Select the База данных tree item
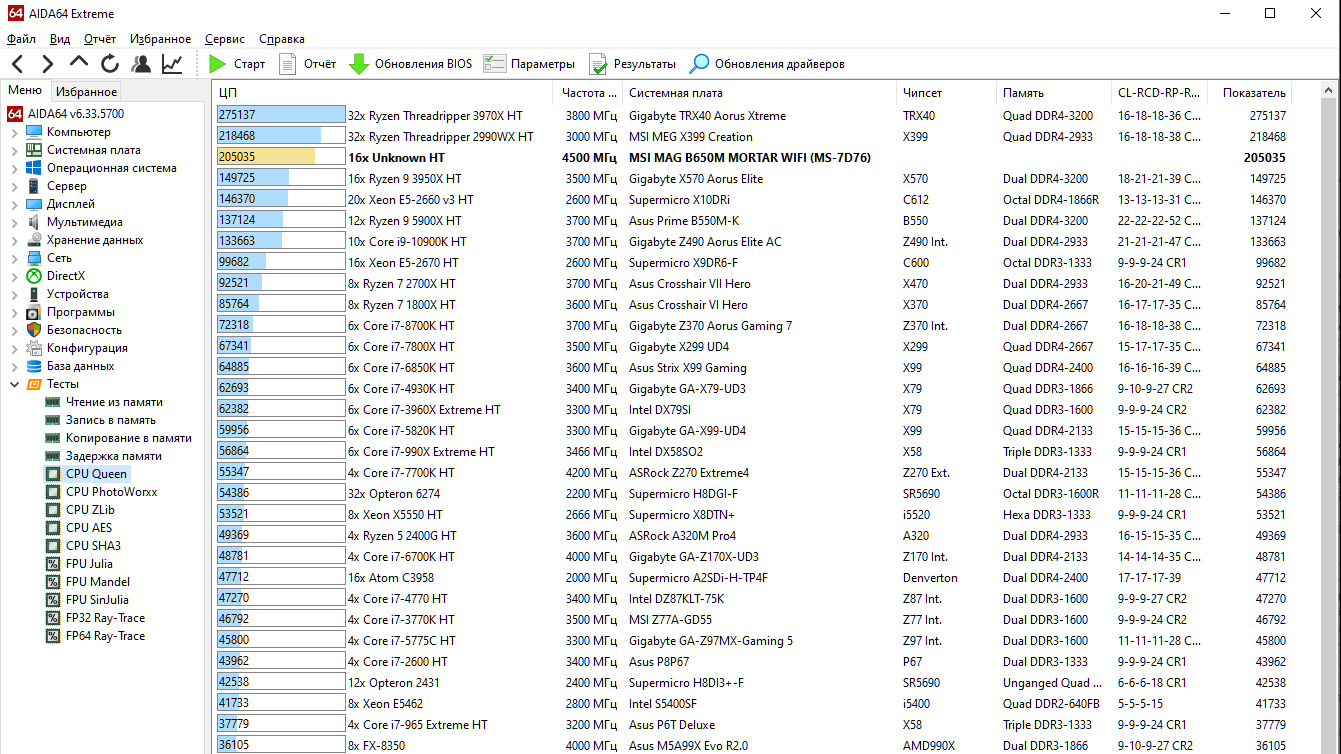 coord(70,366)
